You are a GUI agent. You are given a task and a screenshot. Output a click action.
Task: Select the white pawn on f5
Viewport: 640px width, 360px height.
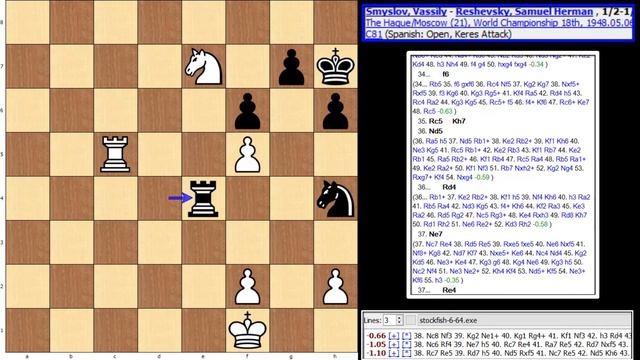coord(247,154)
